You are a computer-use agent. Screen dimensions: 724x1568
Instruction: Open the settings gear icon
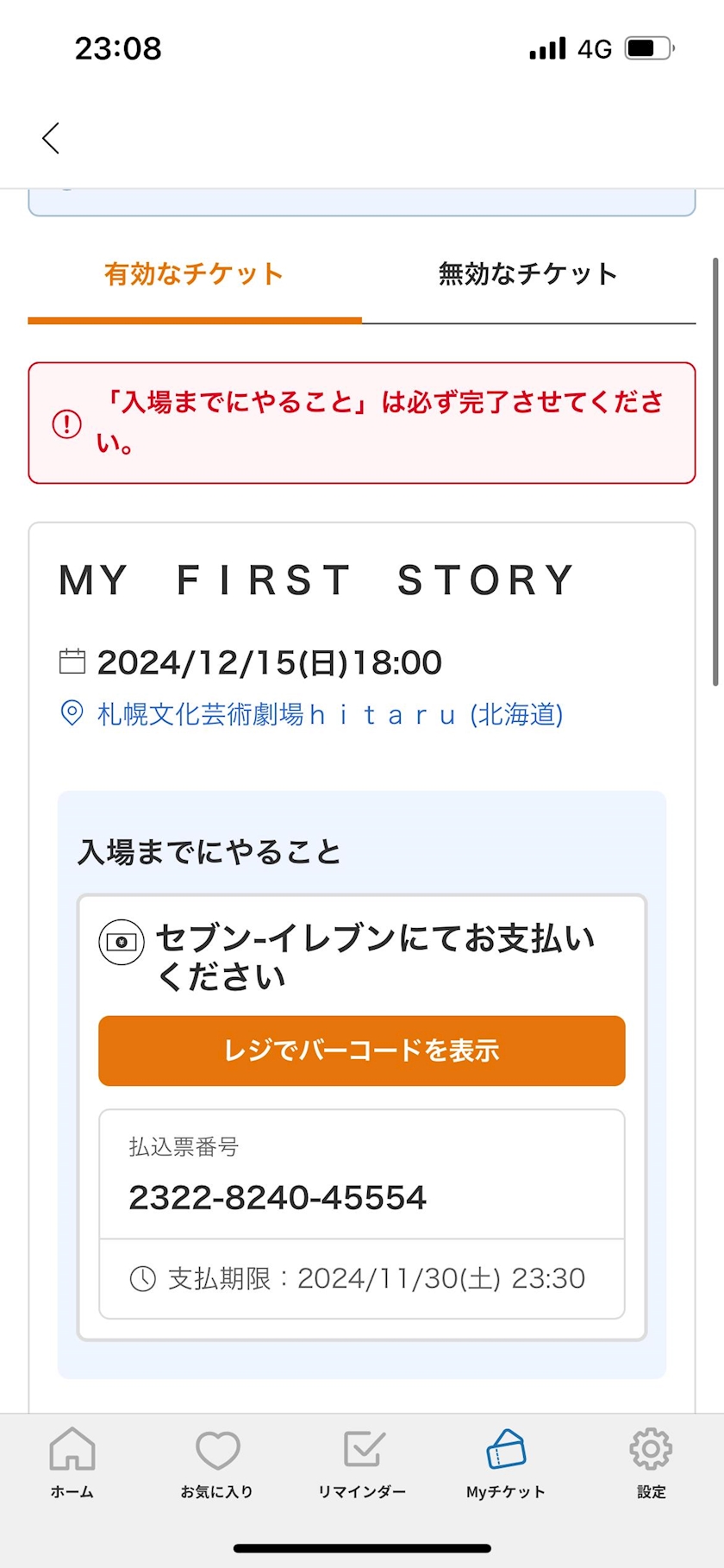pyautogui.click(x=651, y=1449)
